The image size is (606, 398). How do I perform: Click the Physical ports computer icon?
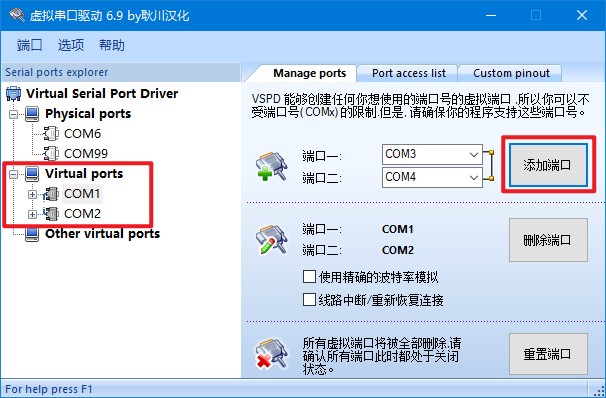pos(32,114)
